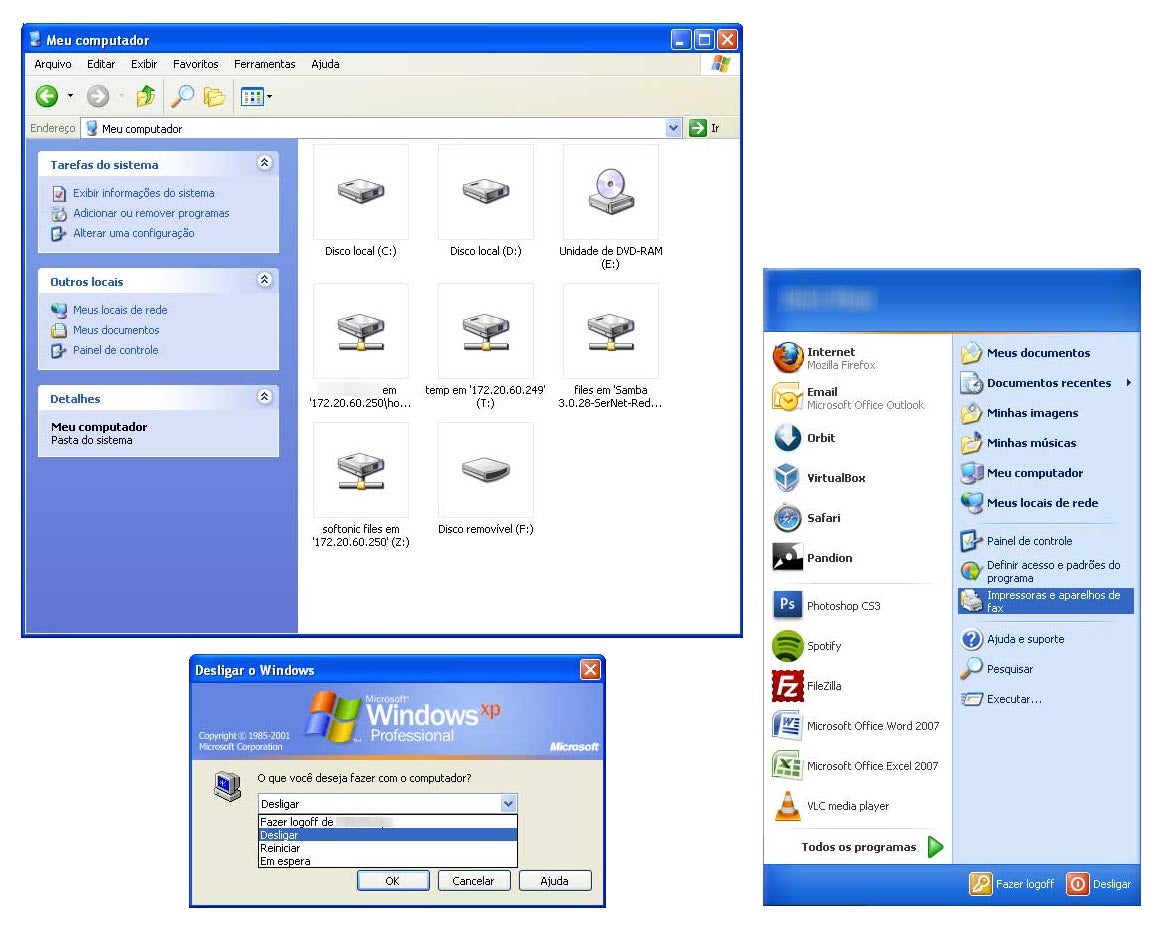Go up one folder level icon
The height and width of the screenshot is (925, 1160).
(146, 96)
